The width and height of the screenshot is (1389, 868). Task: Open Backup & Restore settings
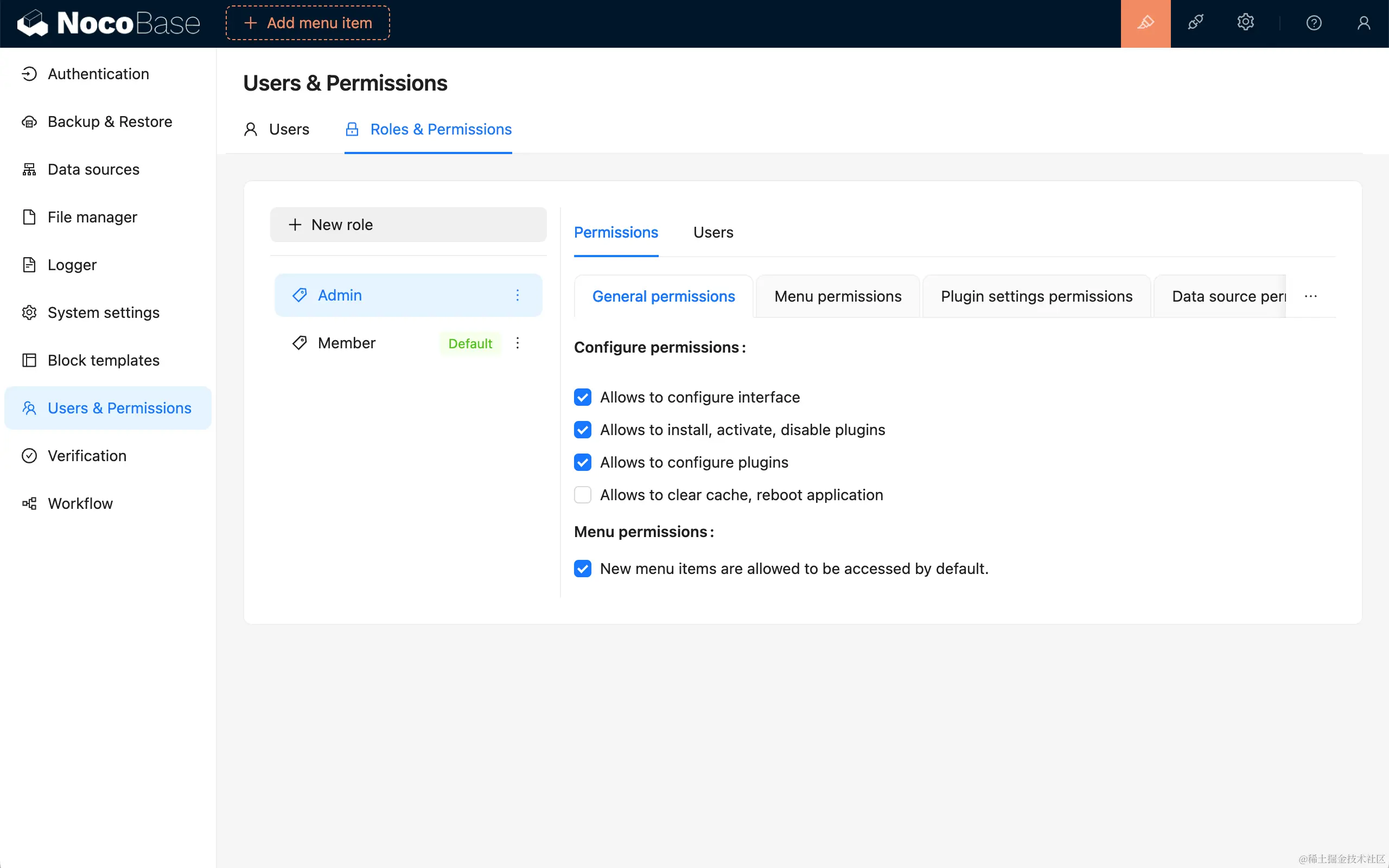[x=109, y=122]
